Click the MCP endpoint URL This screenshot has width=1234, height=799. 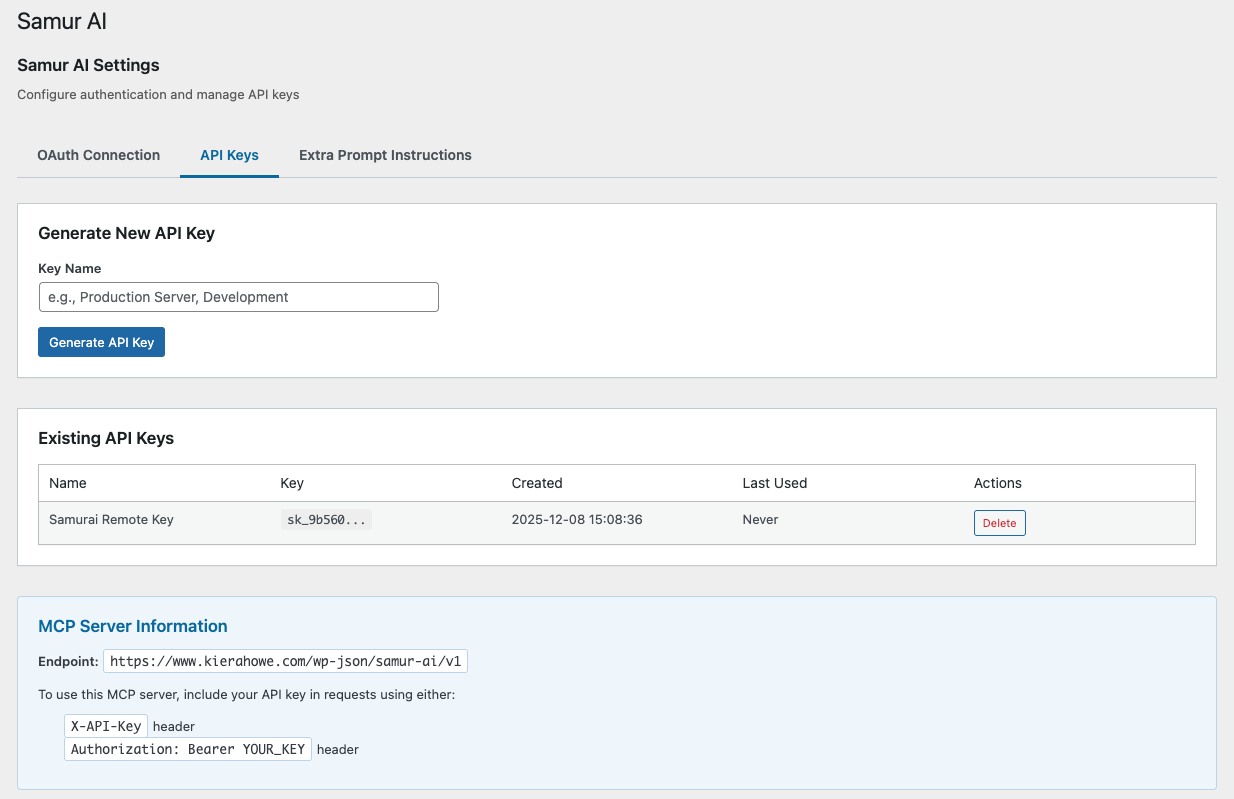point(287,660)
